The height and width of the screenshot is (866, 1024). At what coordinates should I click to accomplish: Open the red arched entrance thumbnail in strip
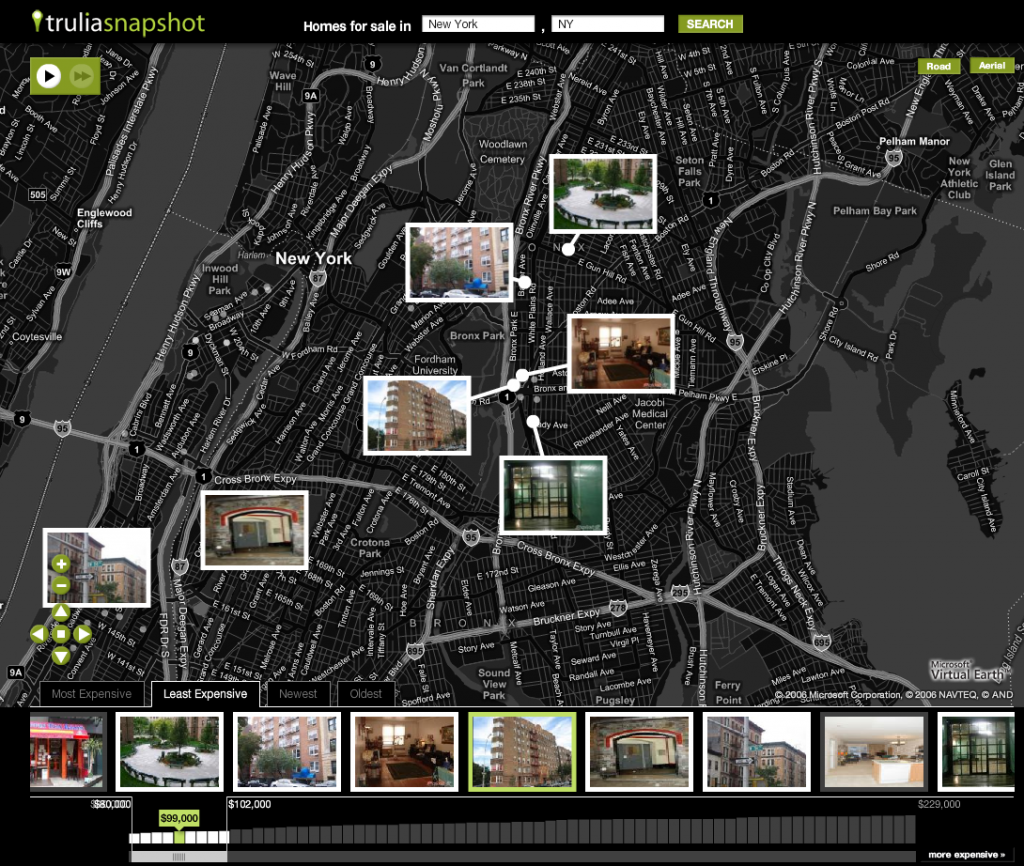click(639, 752)
